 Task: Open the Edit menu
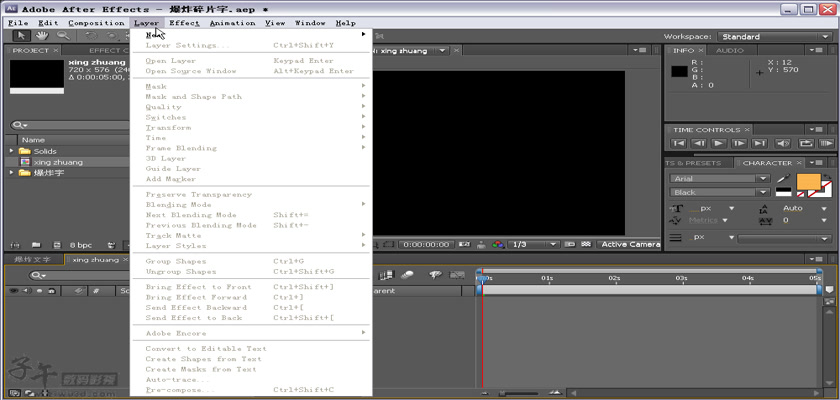coord(48,23)
